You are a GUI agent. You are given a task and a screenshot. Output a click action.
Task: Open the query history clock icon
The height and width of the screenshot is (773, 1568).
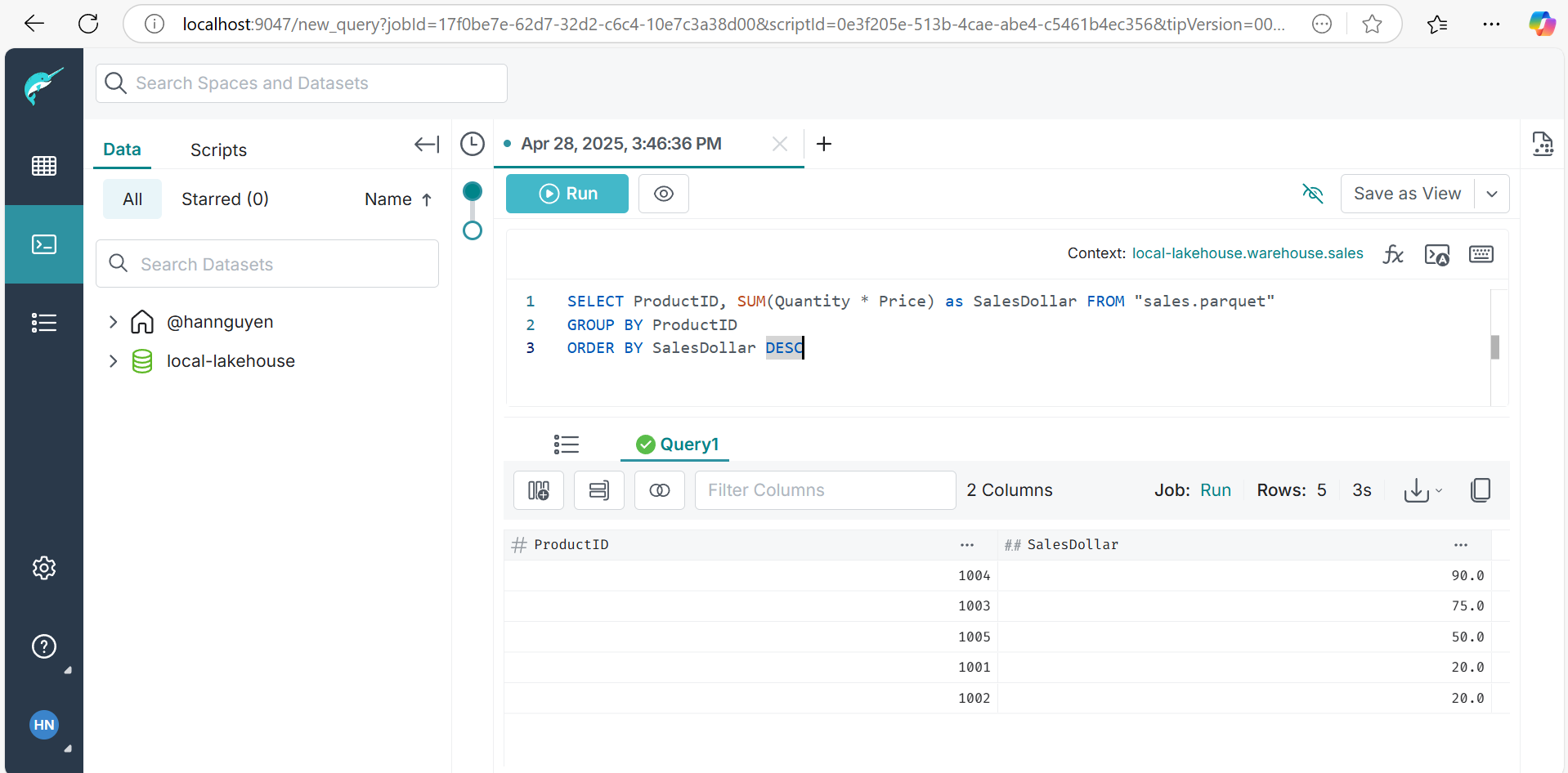coord(473,144)
